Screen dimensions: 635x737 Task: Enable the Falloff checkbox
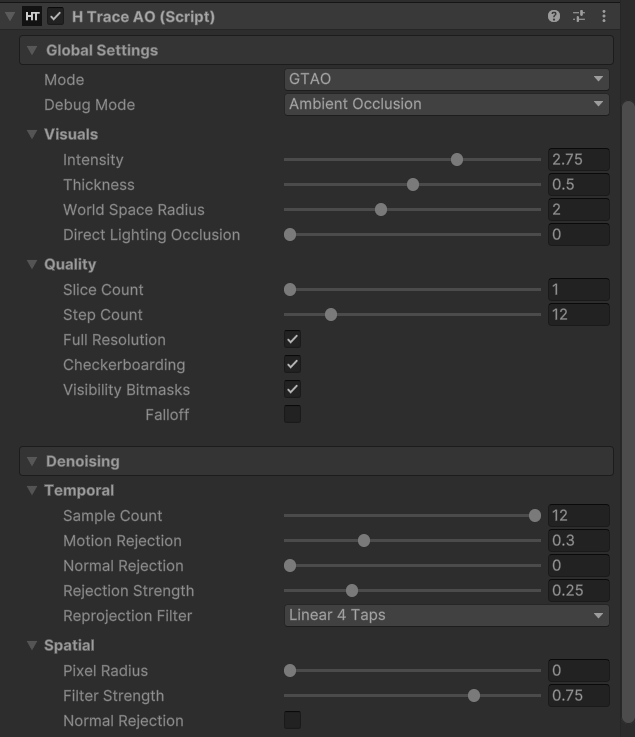tap(292, 414)
